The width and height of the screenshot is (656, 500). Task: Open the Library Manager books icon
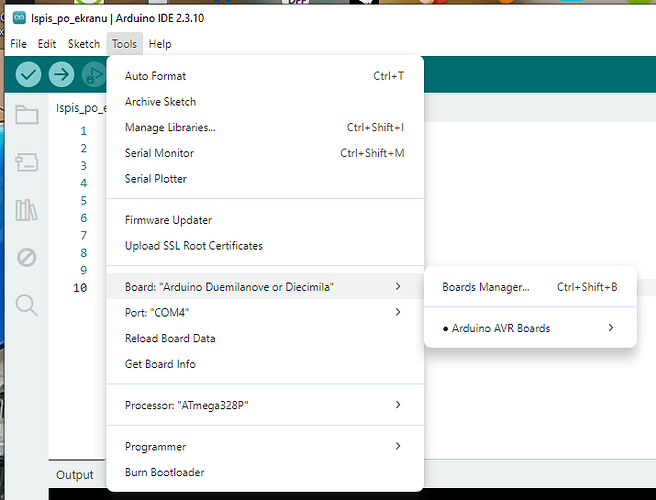point(26,210)
